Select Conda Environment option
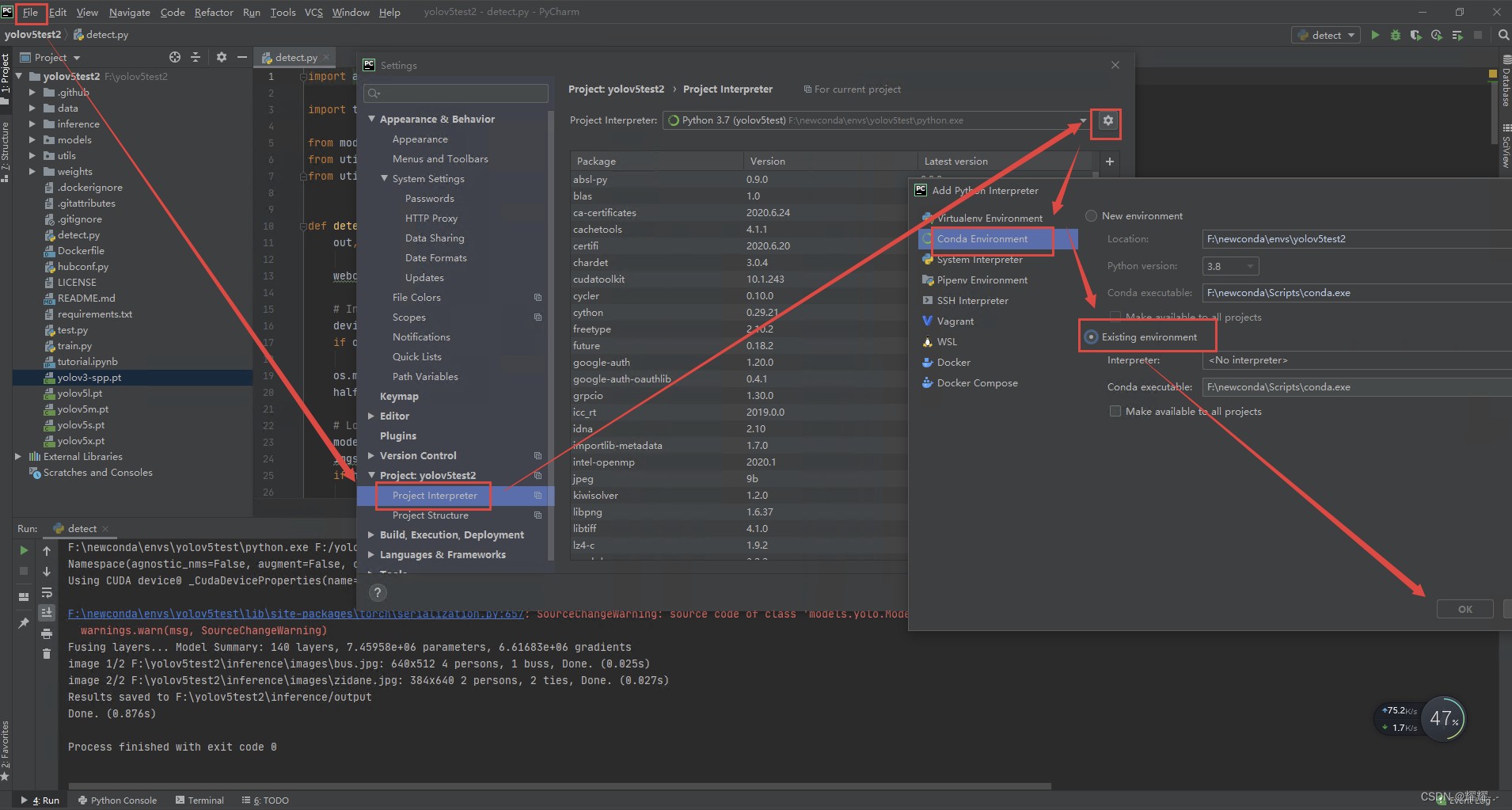 point(982,239)
